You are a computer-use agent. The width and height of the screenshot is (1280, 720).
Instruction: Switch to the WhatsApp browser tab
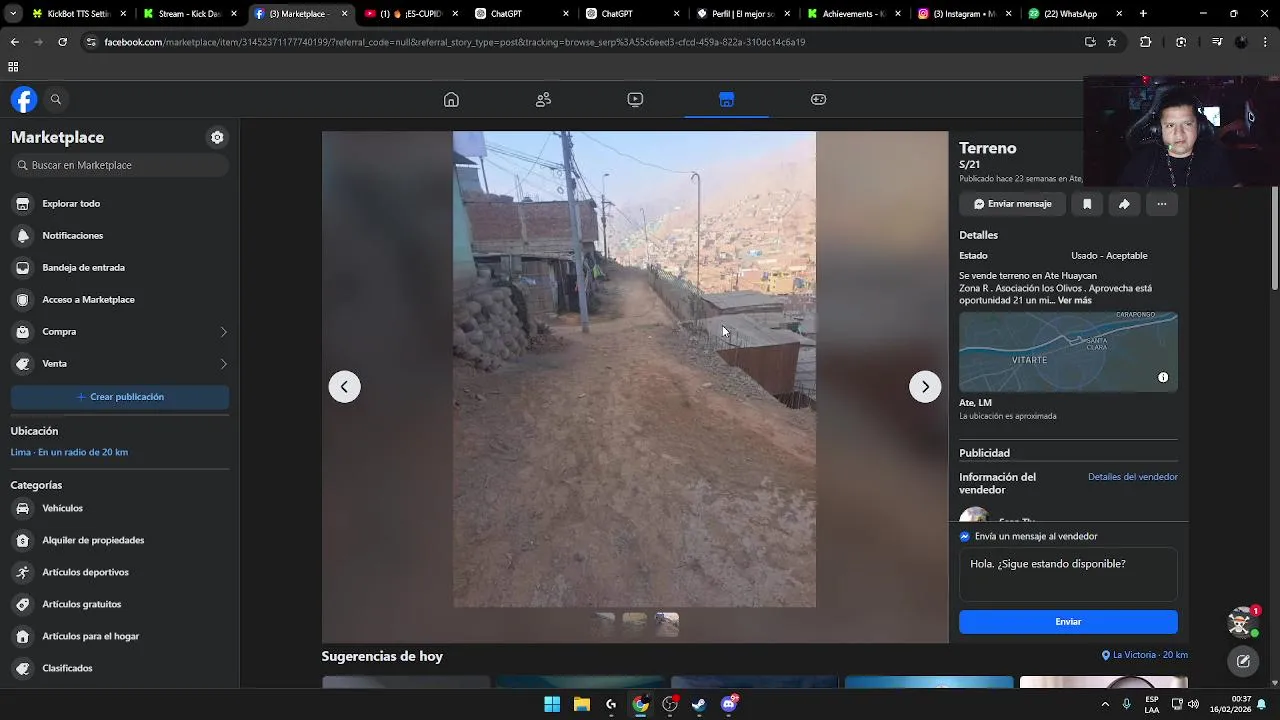coord(1075,14)
